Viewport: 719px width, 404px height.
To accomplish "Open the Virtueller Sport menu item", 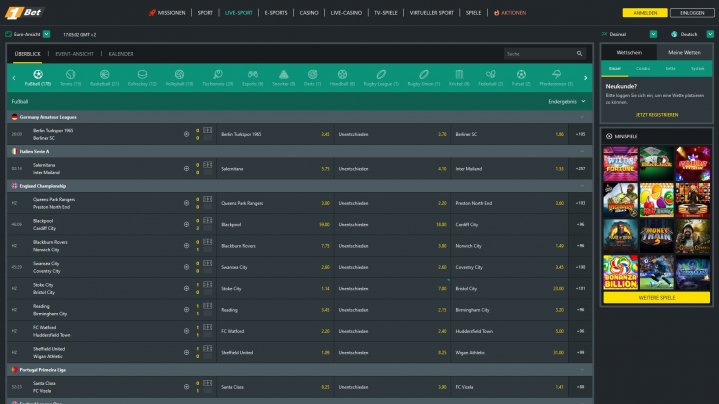I will (x=431, y=13).
